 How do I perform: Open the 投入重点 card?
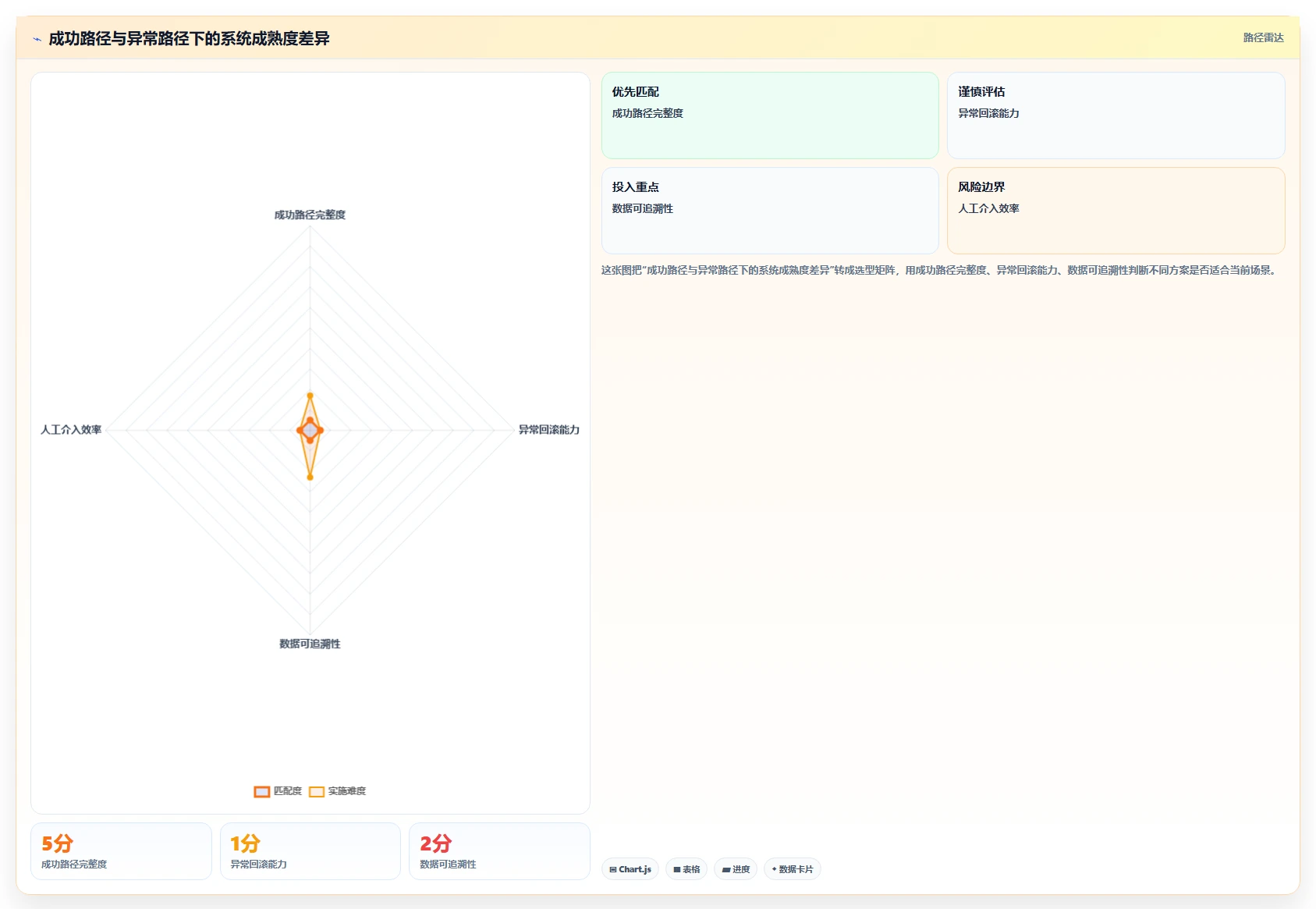770,211
